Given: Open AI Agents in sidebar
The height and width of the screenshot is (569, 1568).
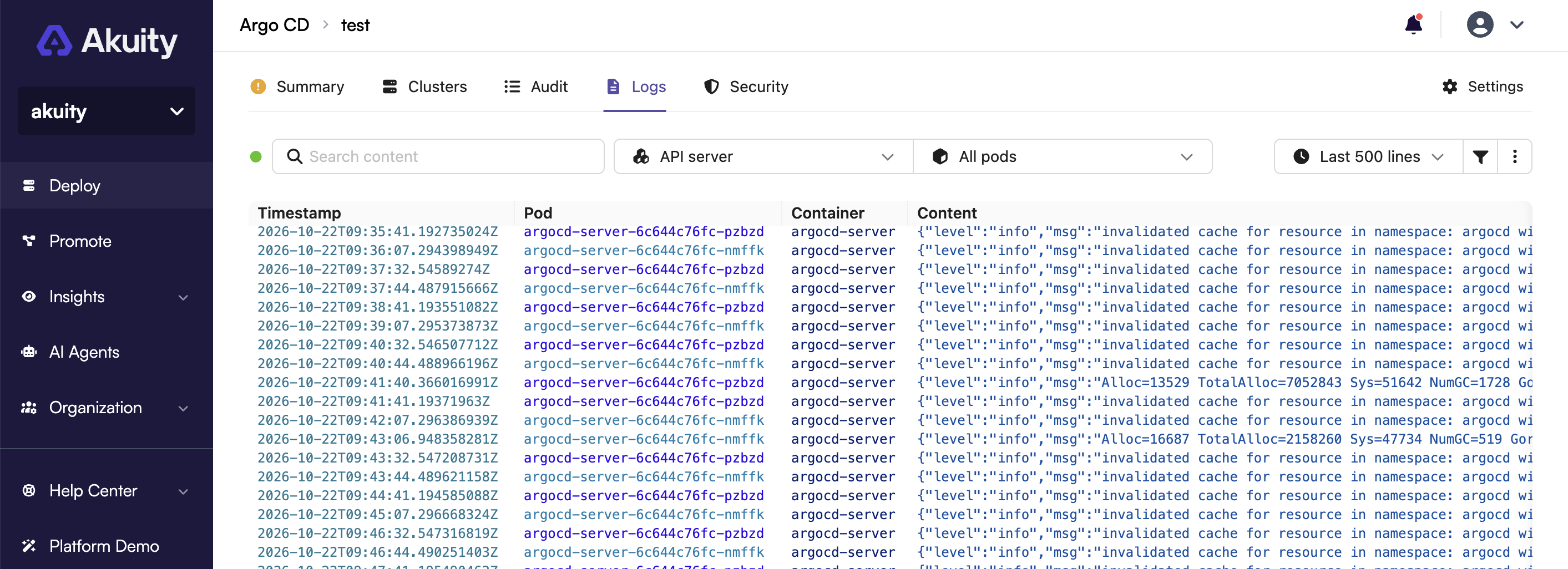Looking at the screenshot, I should click(x=107, y=352).
